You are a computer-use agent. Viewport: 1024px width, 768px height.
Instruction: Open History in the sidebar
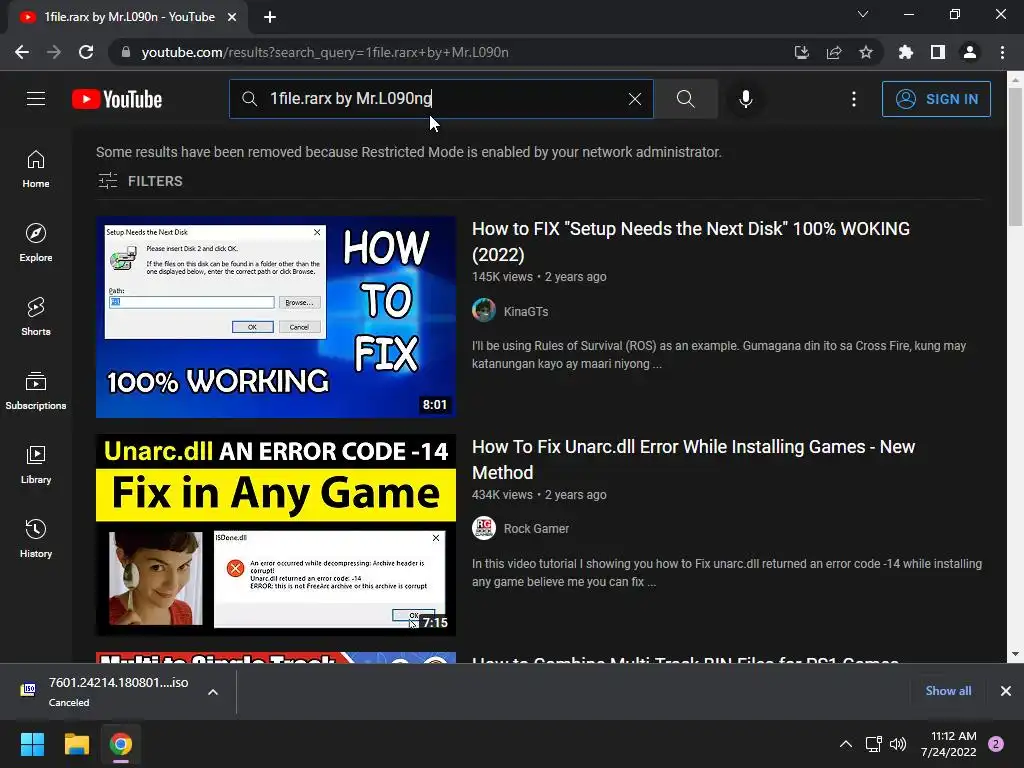(x=36, y=538)
